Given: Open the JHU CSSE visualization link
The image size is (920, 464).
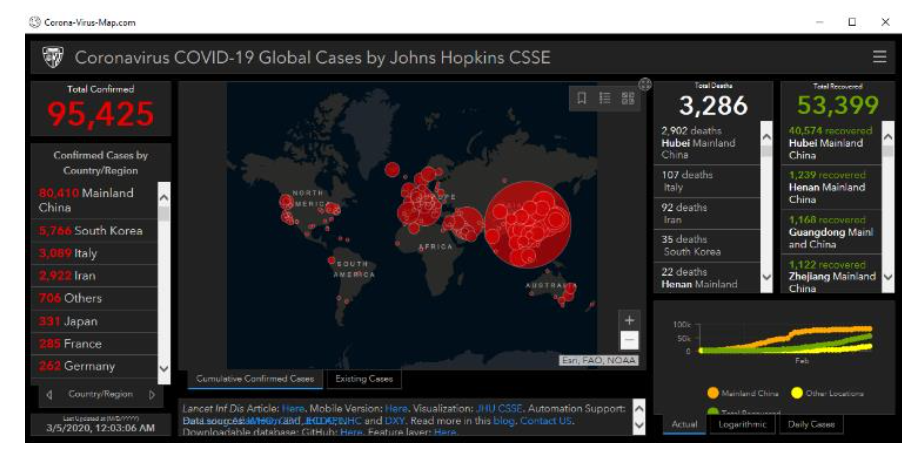Looking at the screenshot, I should click(498, 408).
